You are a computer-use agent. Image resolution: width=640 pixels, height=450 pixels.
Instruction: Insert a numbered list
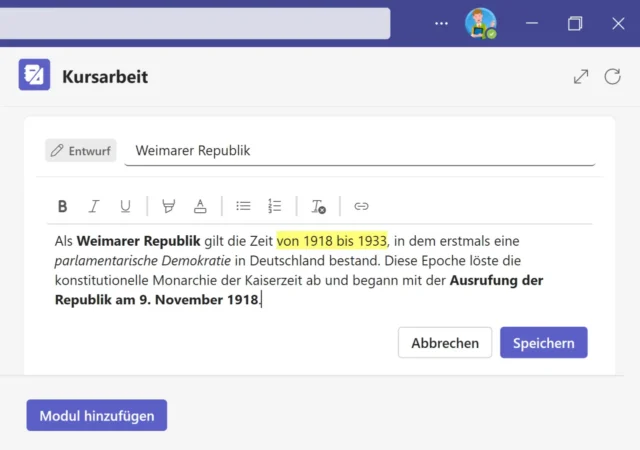coord(275,206)
